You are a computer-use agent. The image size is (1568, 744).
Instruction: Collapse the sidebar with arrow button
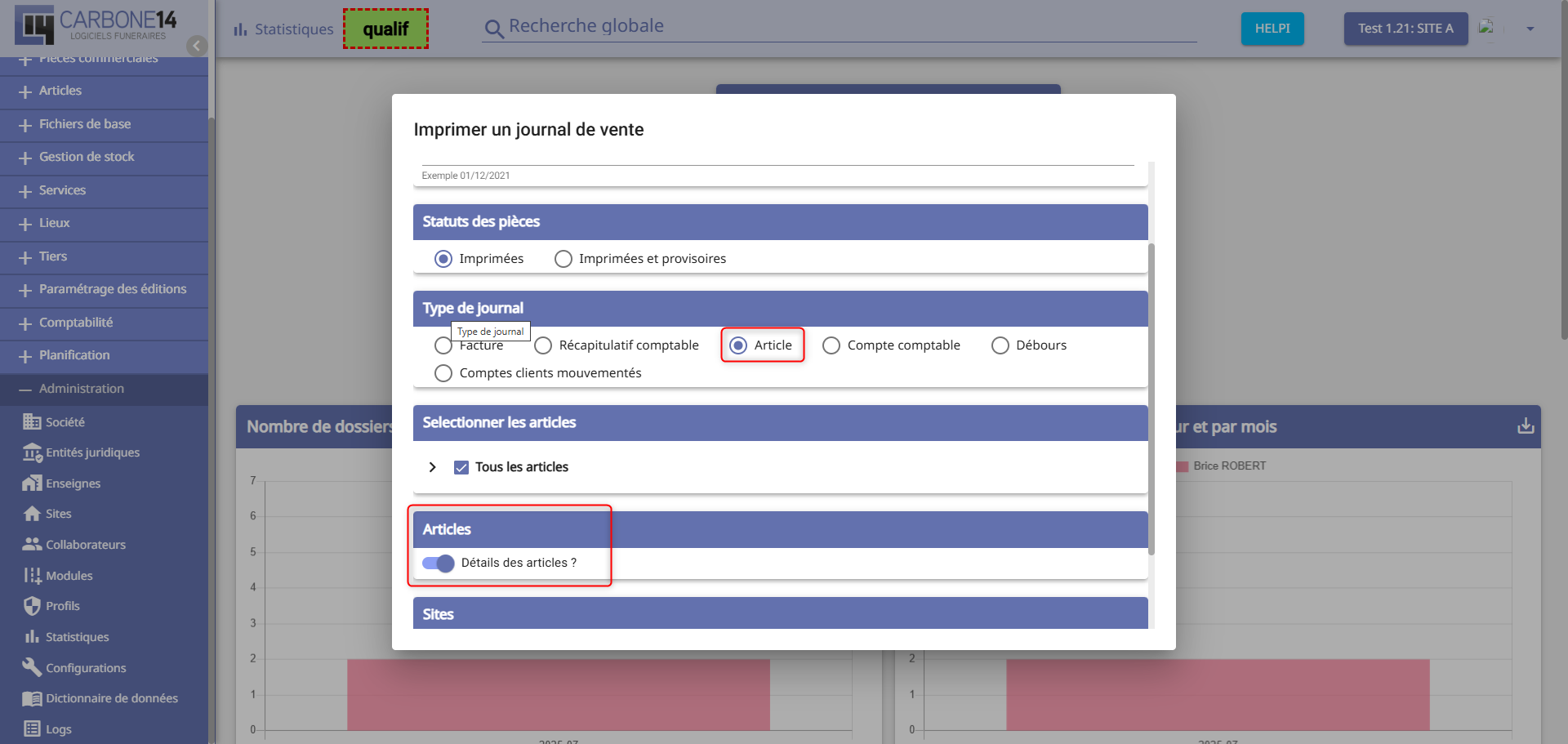pos(196,46)
